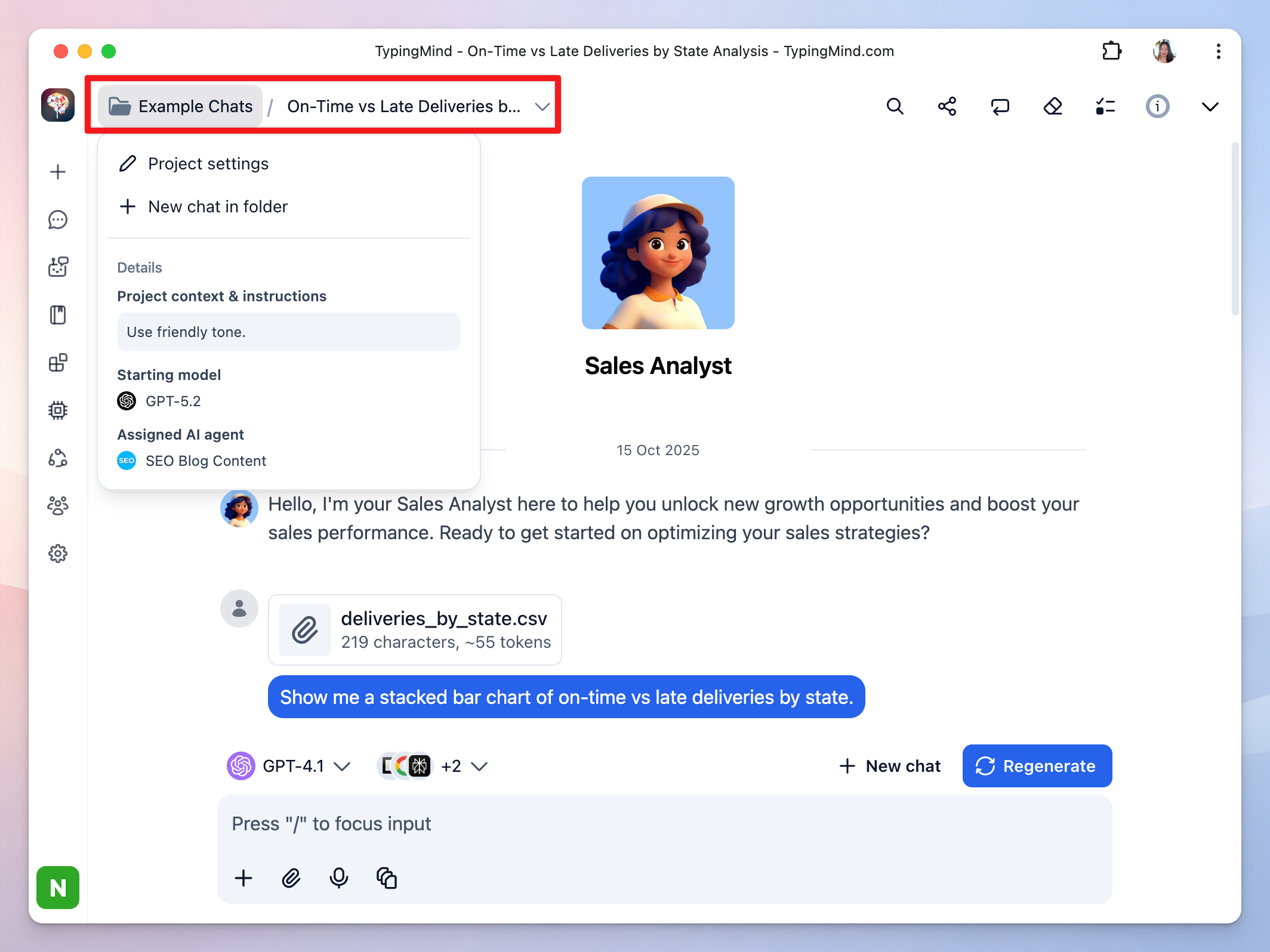The height and width of the screenshot is (952, 1270).
Task: Focus the message input field
Action: pos(665,824)
